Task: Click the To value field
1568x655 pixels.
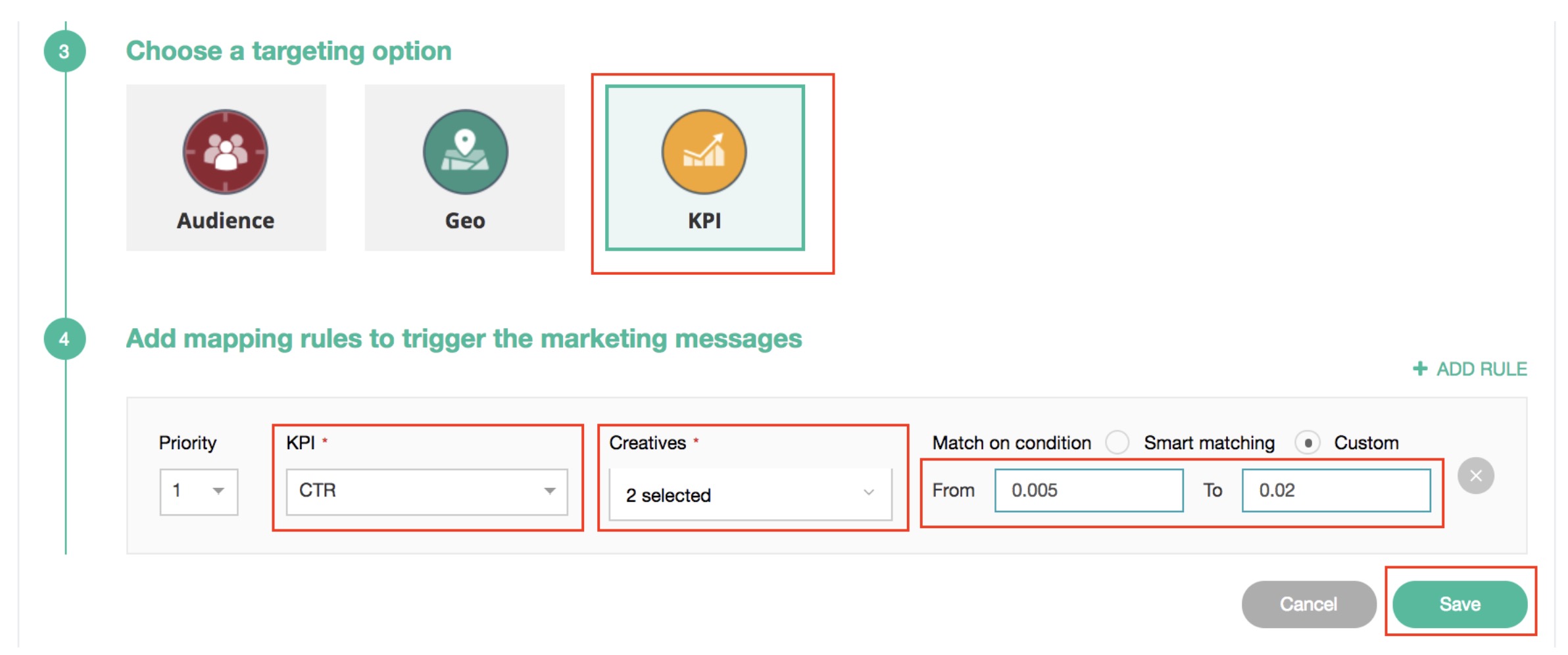Action: point(1336,491)
